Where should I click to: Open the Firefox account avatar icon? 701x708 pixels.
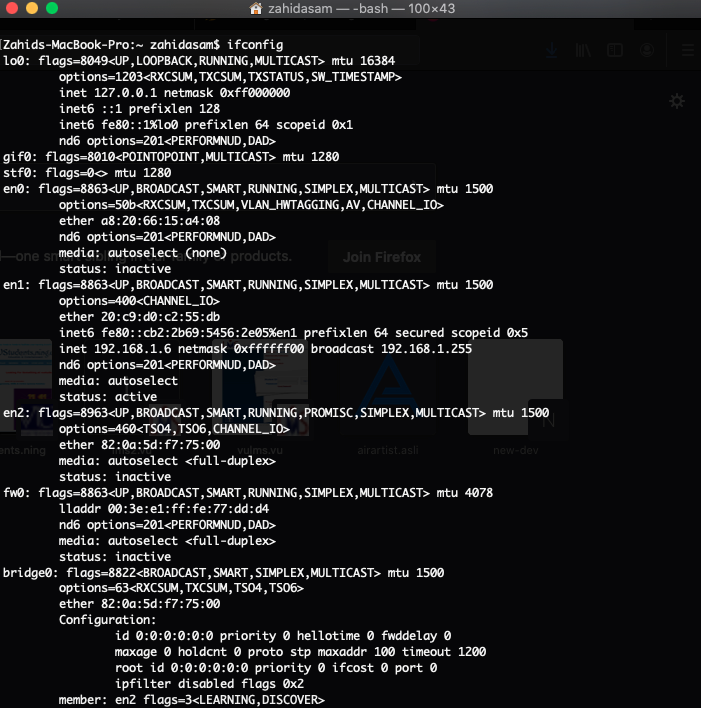(x=647, y=50)
